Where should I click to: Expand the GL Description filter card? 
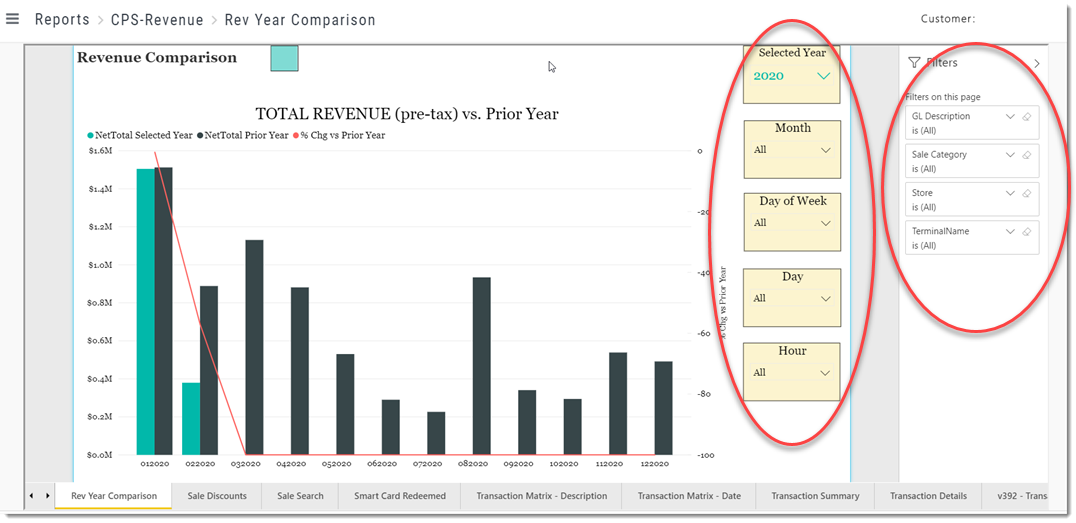pos(1009,117)
